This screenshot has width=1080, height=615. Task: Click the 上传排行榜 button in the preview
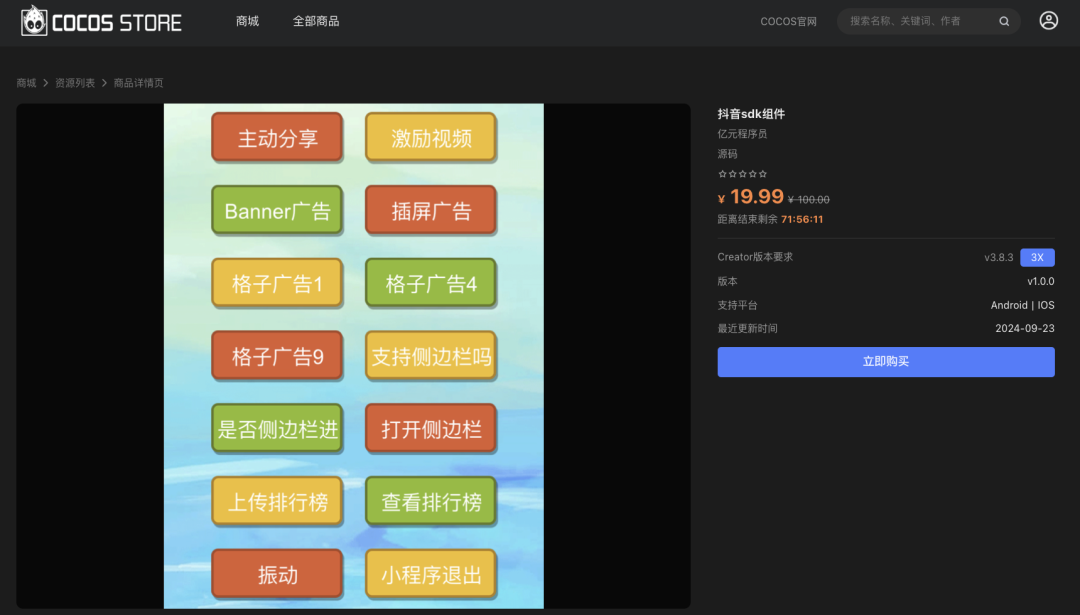(277, 501)
